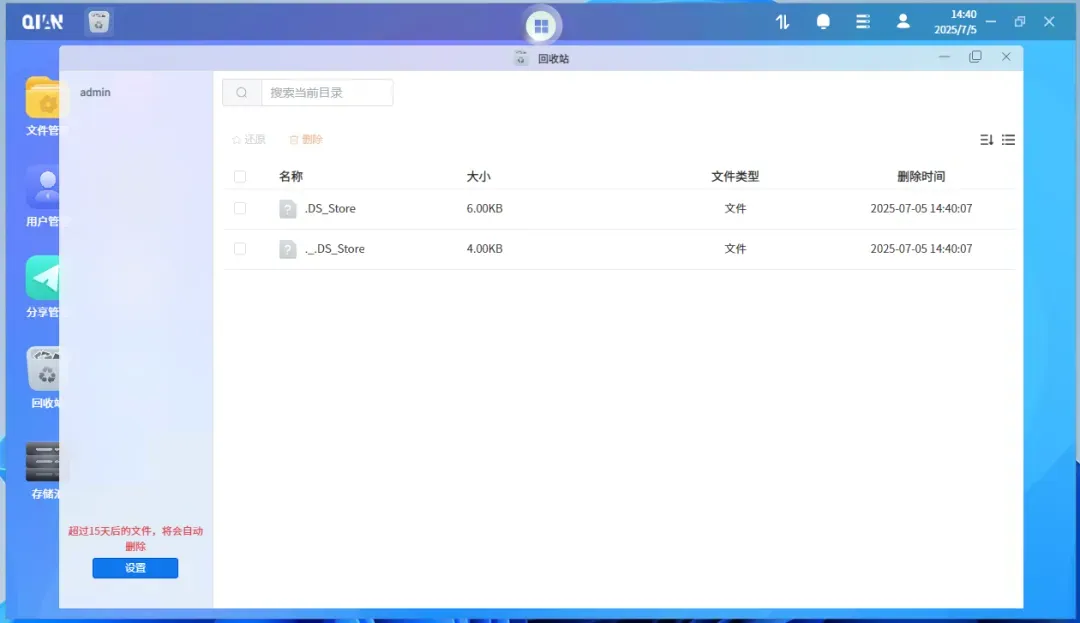
Task: Click the 回收站 window title icon
Action: coord(521,59)
